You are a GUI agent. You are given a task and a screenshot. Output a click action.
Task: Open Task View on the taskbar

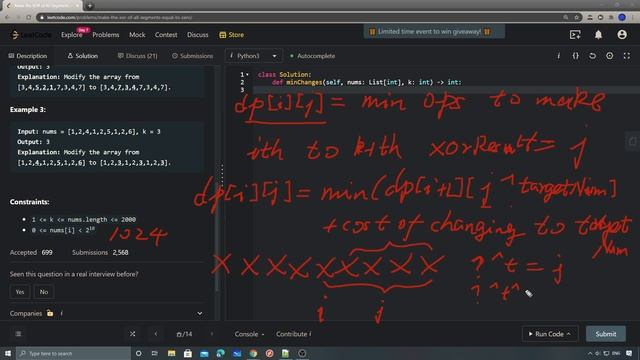[155, 353]
